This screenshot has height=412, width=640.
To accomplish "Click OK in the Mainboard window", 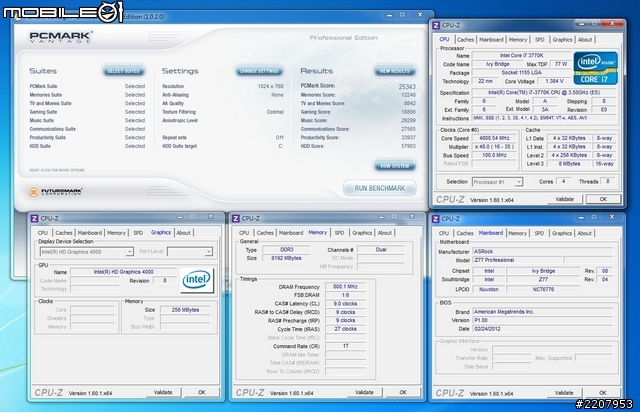I will click(x=603, y=393).
